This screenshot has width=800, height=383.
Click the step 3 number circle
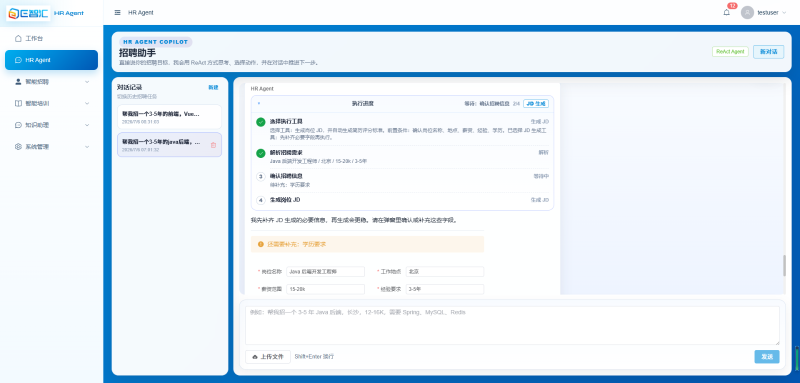click(261, 176)
